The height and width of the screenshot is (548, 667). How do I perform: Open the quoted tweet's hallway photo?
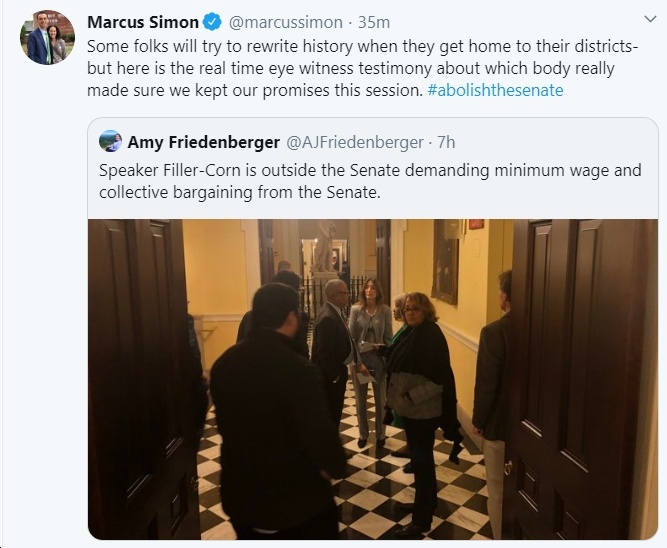(373, 379)
